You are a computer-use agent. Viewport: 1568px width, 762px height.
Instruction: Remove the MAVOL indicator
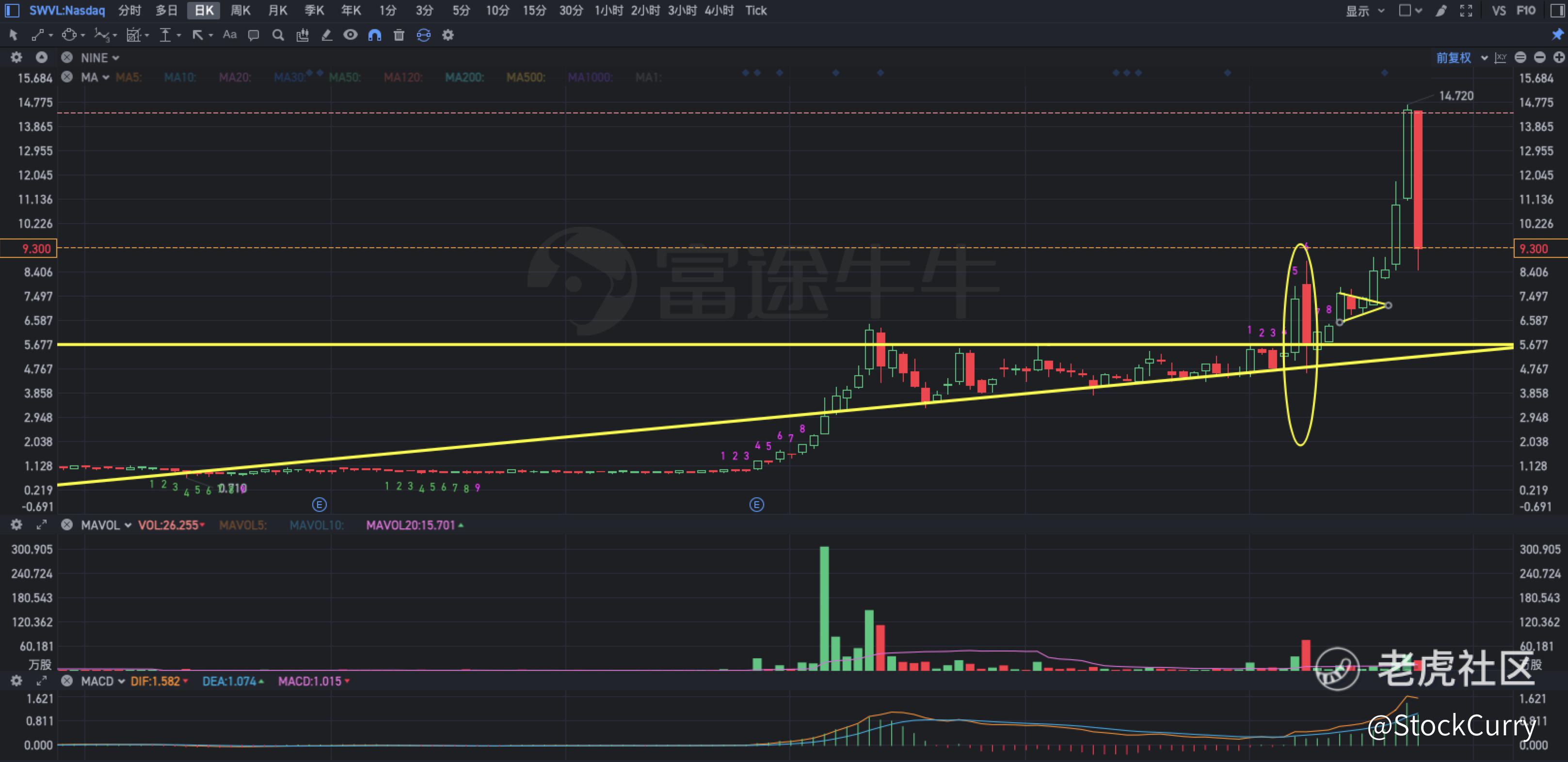[67, 524]
